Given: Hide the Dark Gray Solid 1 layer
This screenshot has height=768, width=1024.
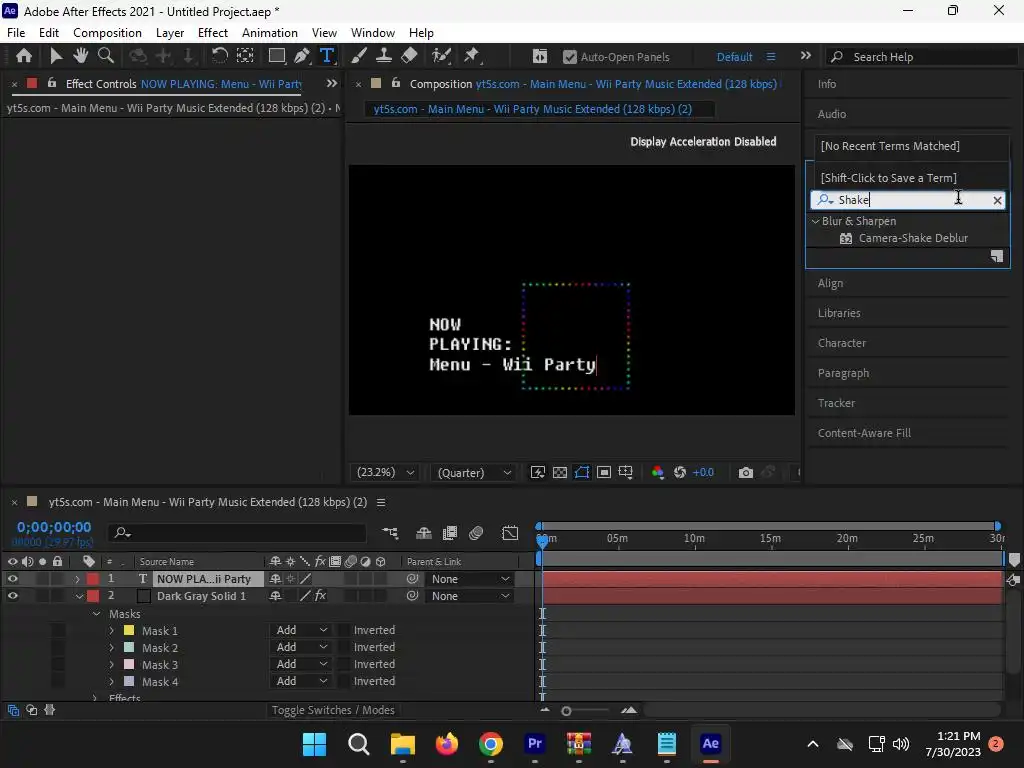Looking at the screenshot, I should coord(12,596).
